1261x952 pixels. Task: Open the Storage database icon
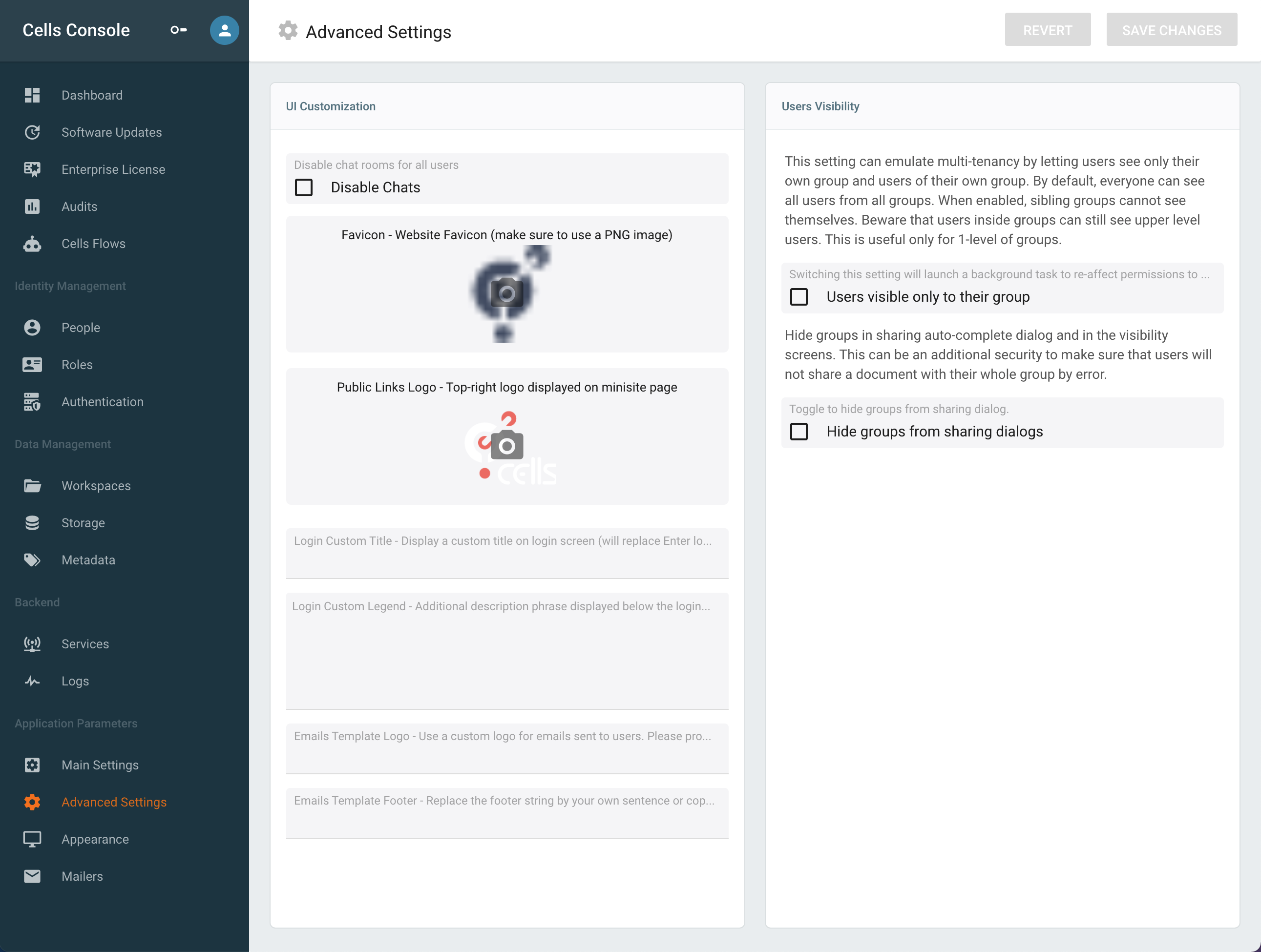[32, 522]
